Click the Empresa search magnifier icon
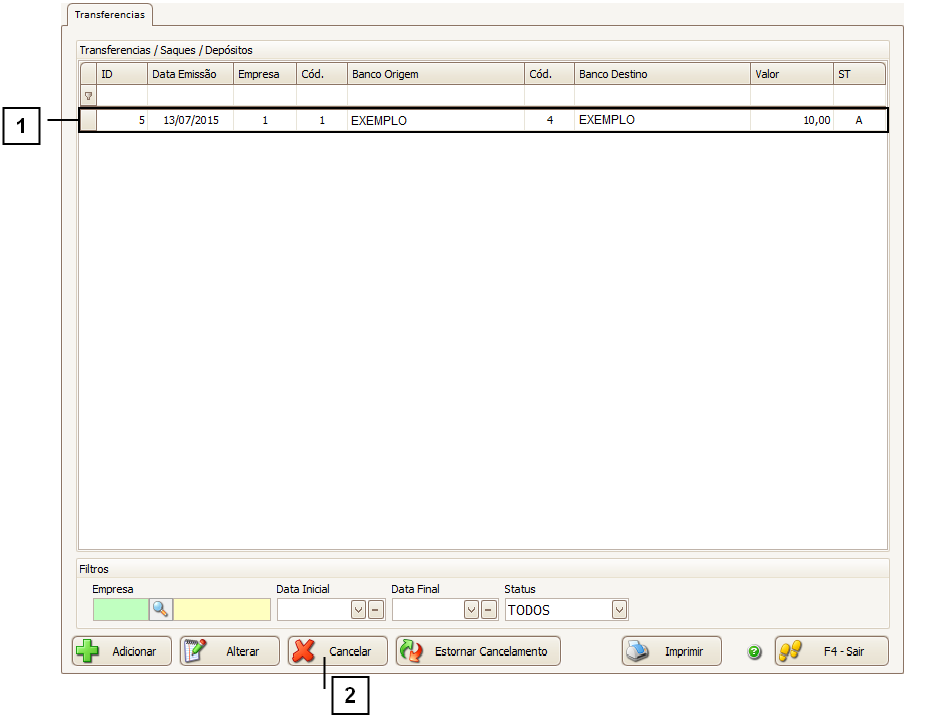 coord(161,609)
